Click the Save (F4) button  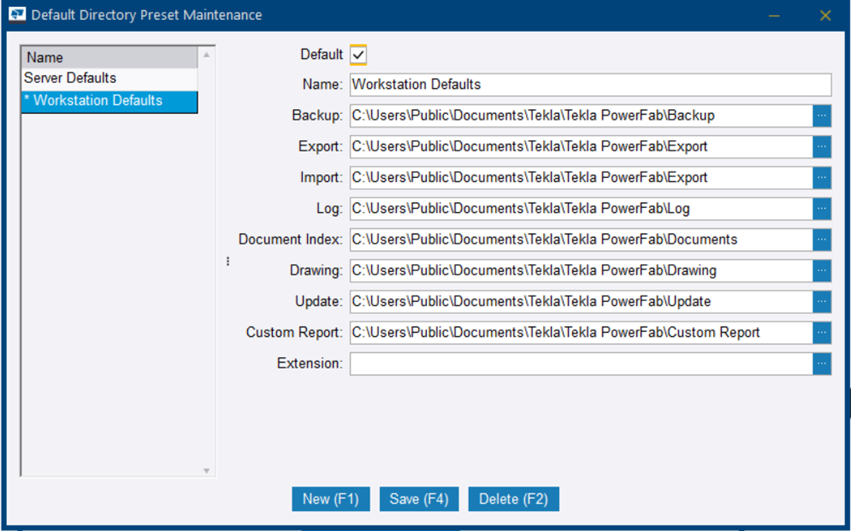[x=420, y=499]
